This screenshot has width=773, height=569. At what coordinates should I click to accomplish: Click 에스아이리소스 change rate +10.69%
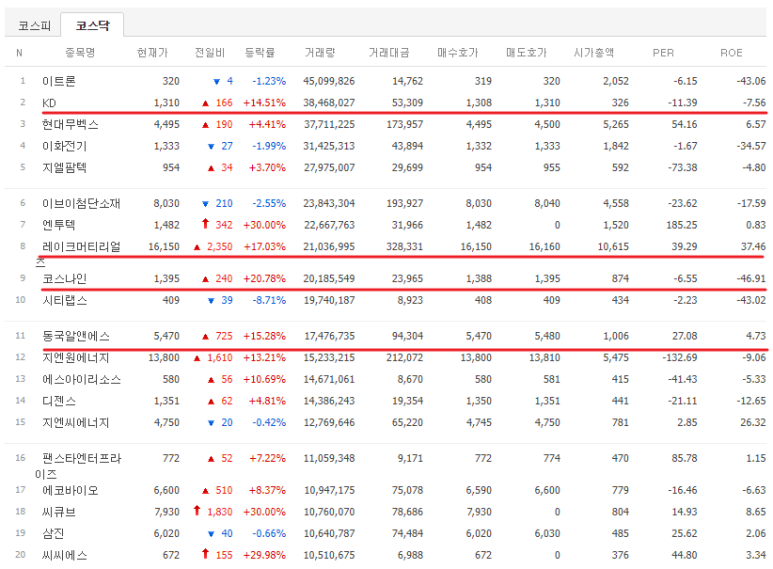264,380
